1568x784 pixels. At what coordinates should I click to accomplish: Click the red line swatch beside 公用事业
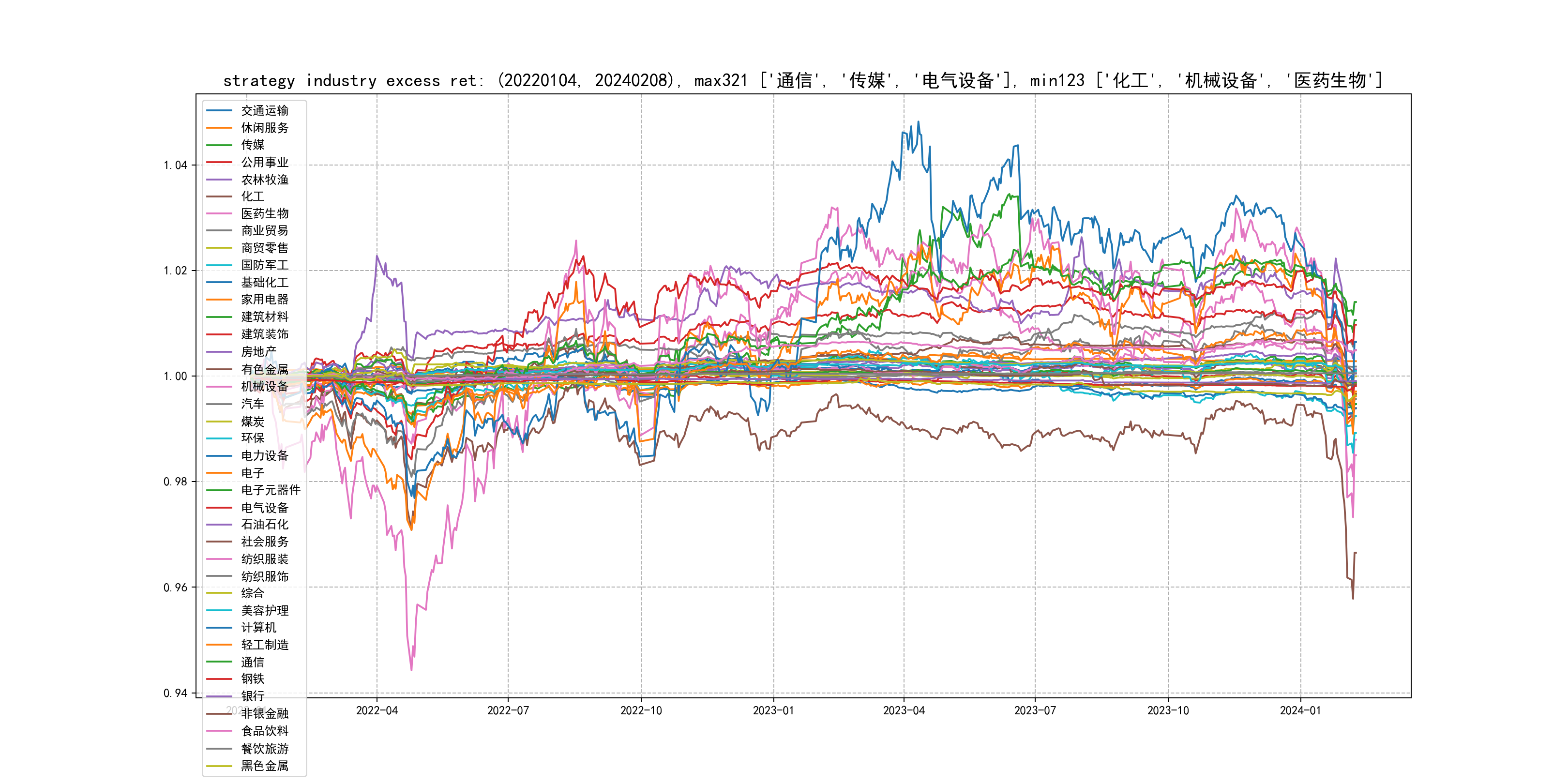pyautogui.click(x=219, y=163)
